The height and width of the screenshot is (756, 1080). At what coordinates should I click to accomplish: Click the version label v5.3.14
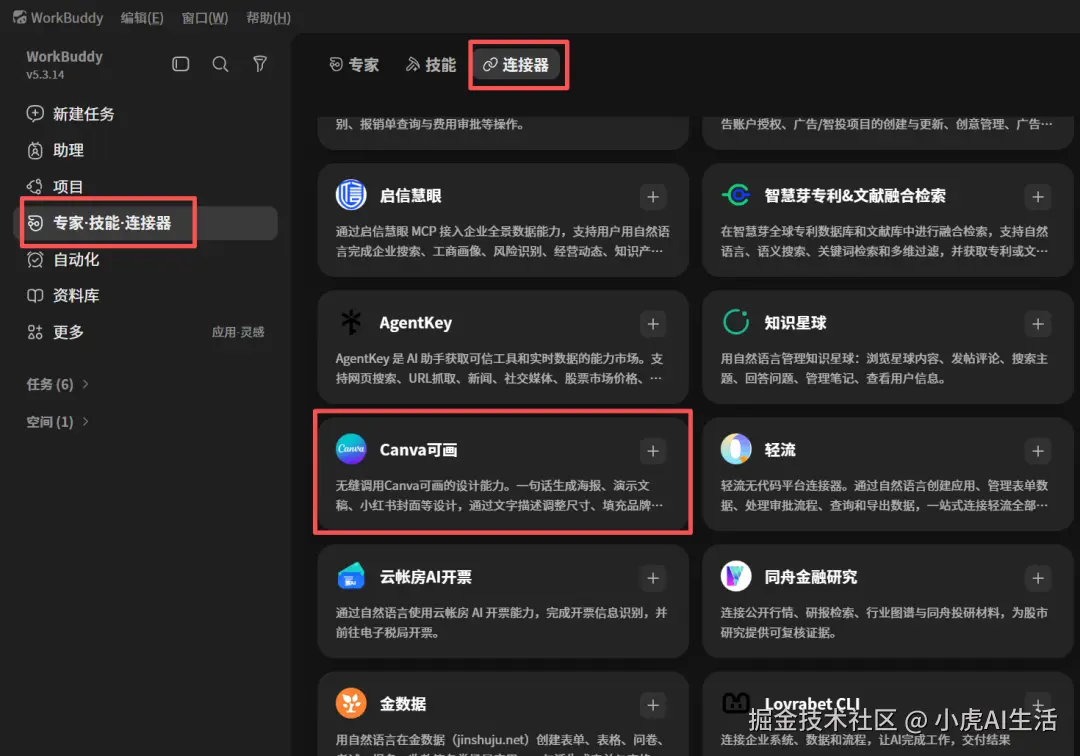45,74
